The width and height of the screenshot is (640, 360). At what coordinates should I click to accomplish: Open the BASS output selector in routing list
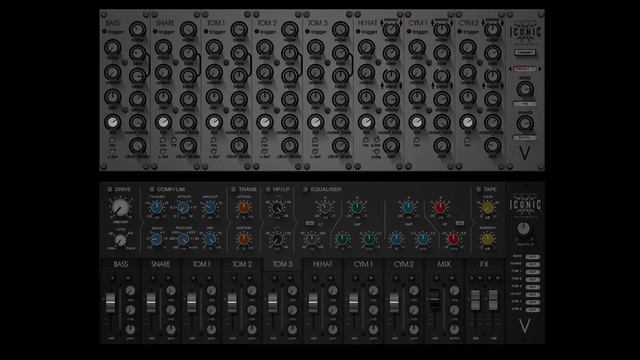pos(533,257)
